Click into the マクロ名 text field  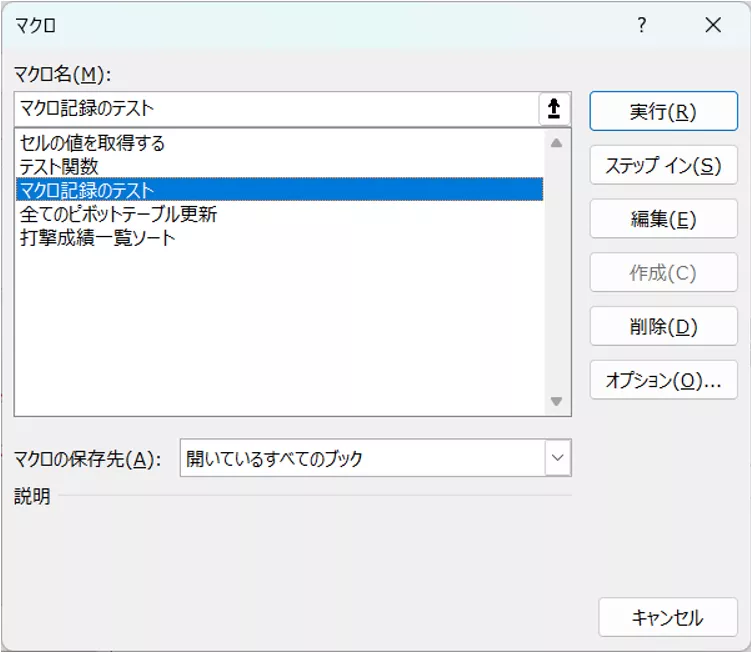(x=275, y=109)
